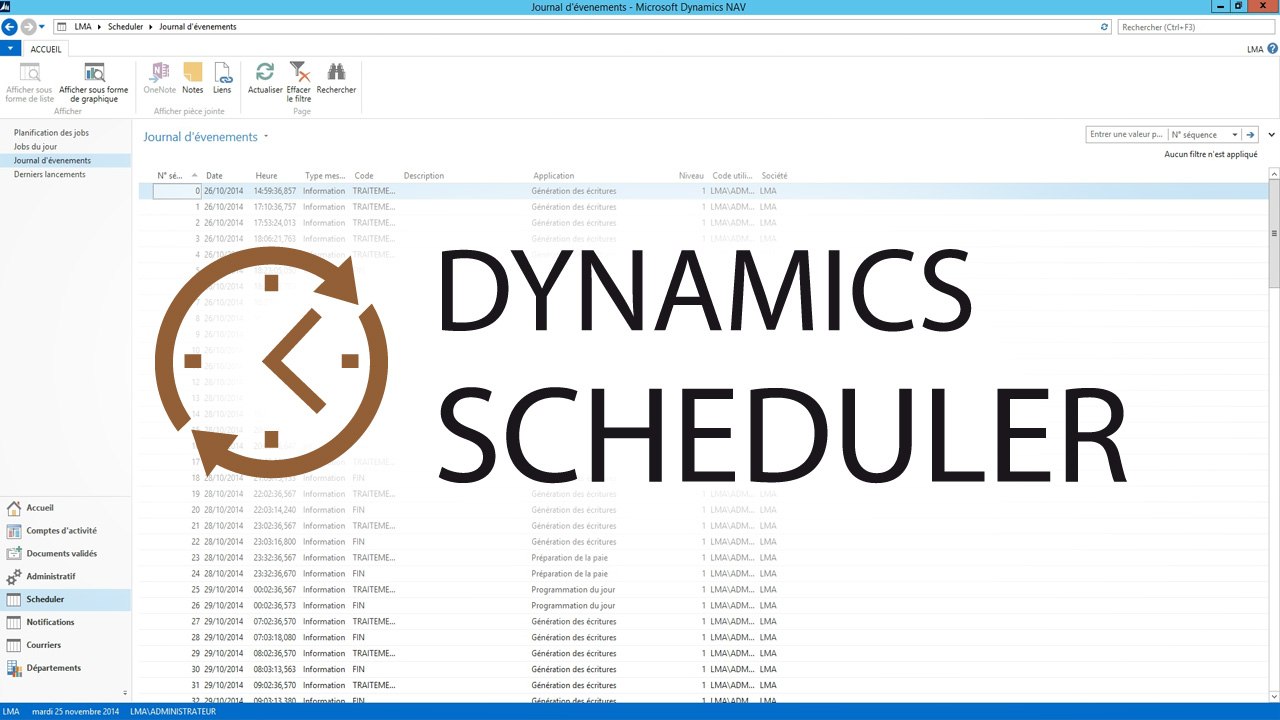Expand the filter pane chevron
Screen dimensions: 1280x720
click(1271, 134)
